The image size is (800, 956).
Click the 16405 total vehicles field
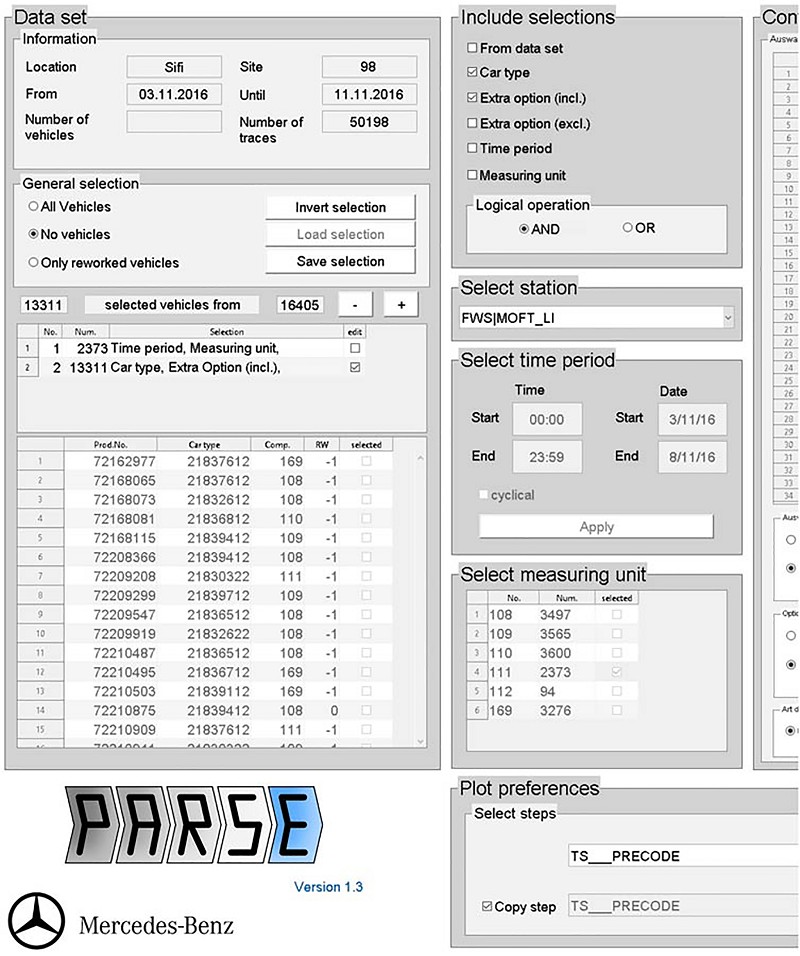pos(299,305)
